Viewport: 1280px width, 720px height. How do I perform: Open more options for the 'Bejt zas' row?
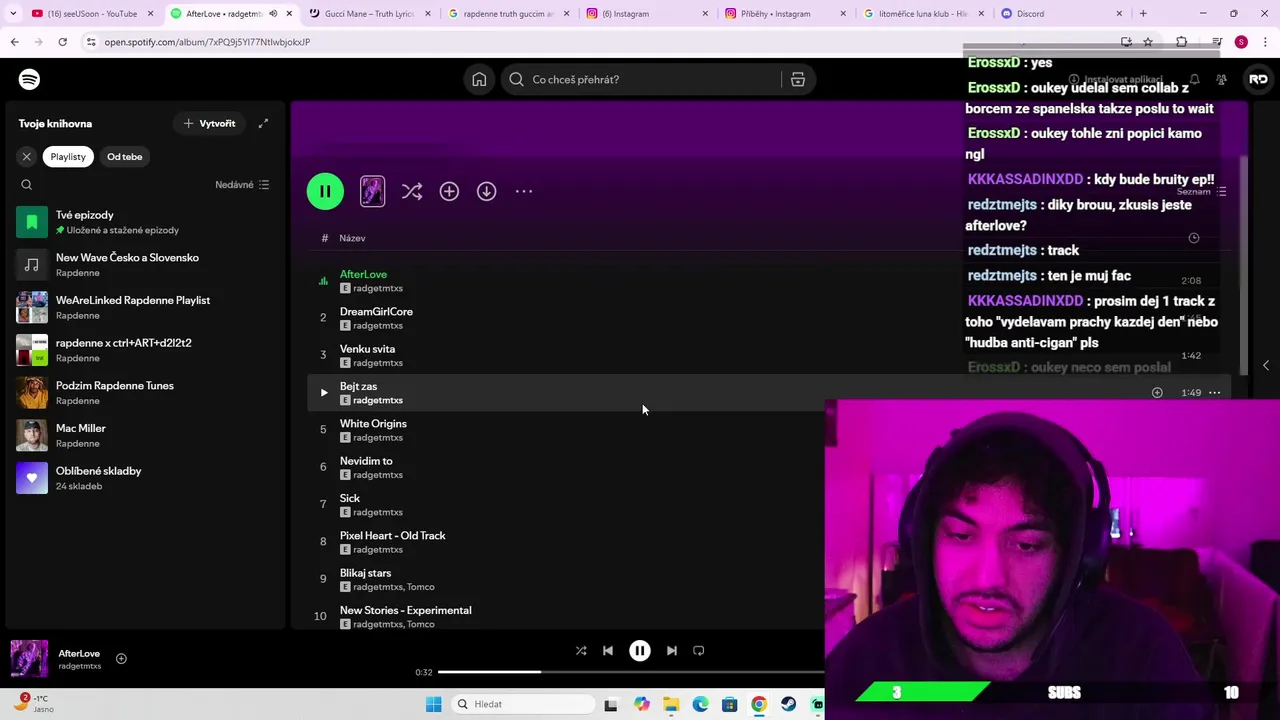1214,393
